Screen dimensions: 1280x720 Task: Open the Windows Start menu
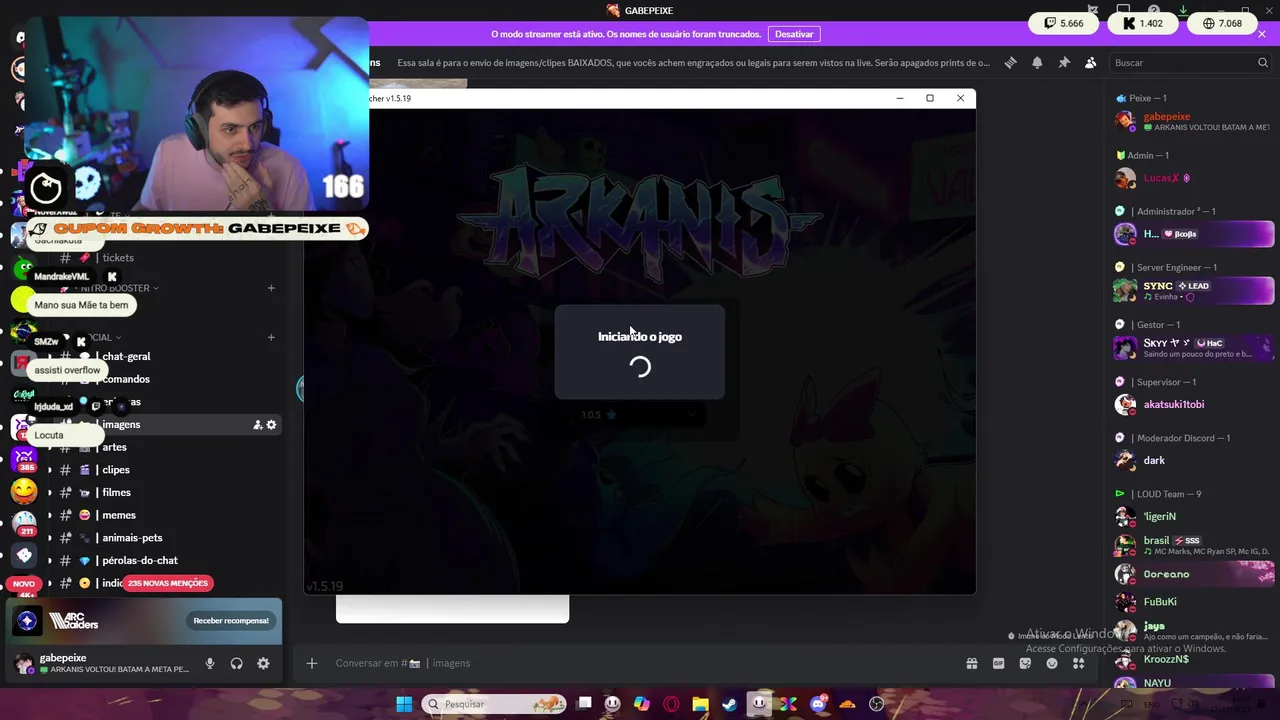(404, 704)
